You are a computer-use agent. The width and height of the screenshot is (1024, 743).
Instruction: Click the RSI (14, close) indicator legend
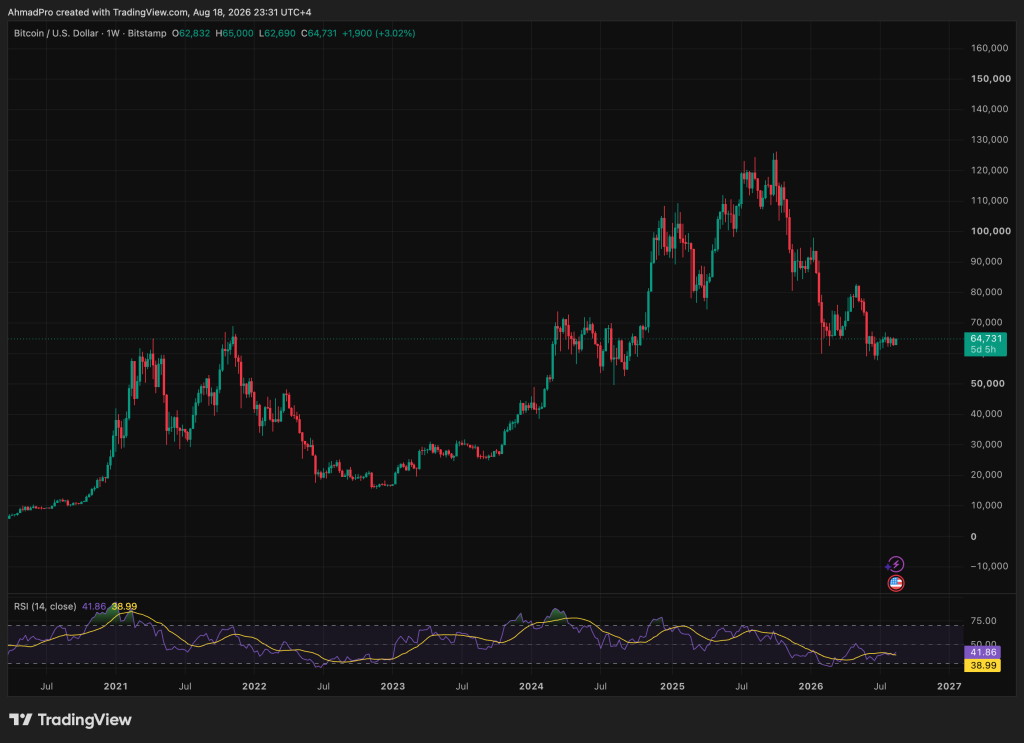coord(45,607)
